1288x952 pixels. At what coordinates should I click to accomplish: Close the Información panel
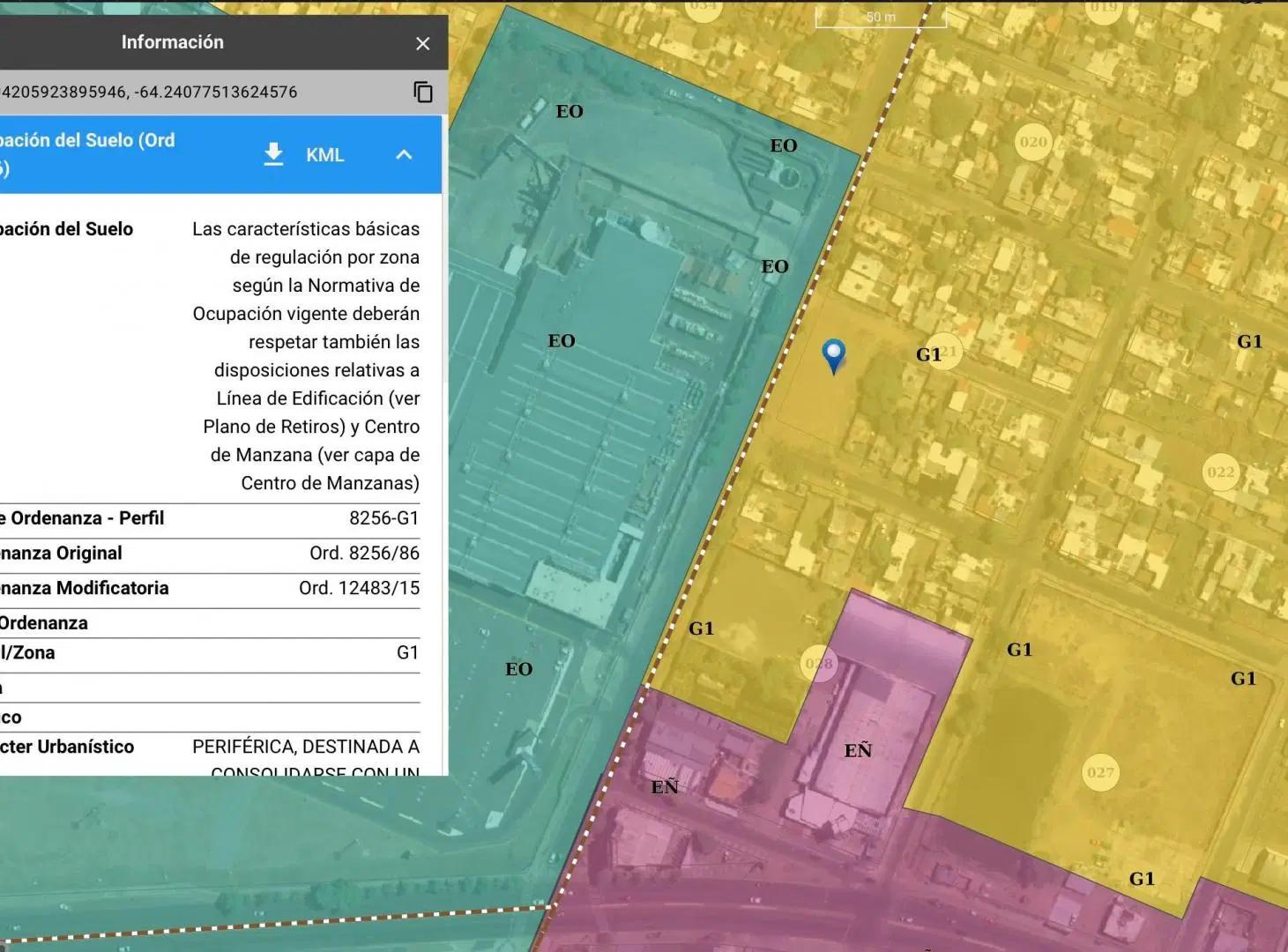coord(423,43)
